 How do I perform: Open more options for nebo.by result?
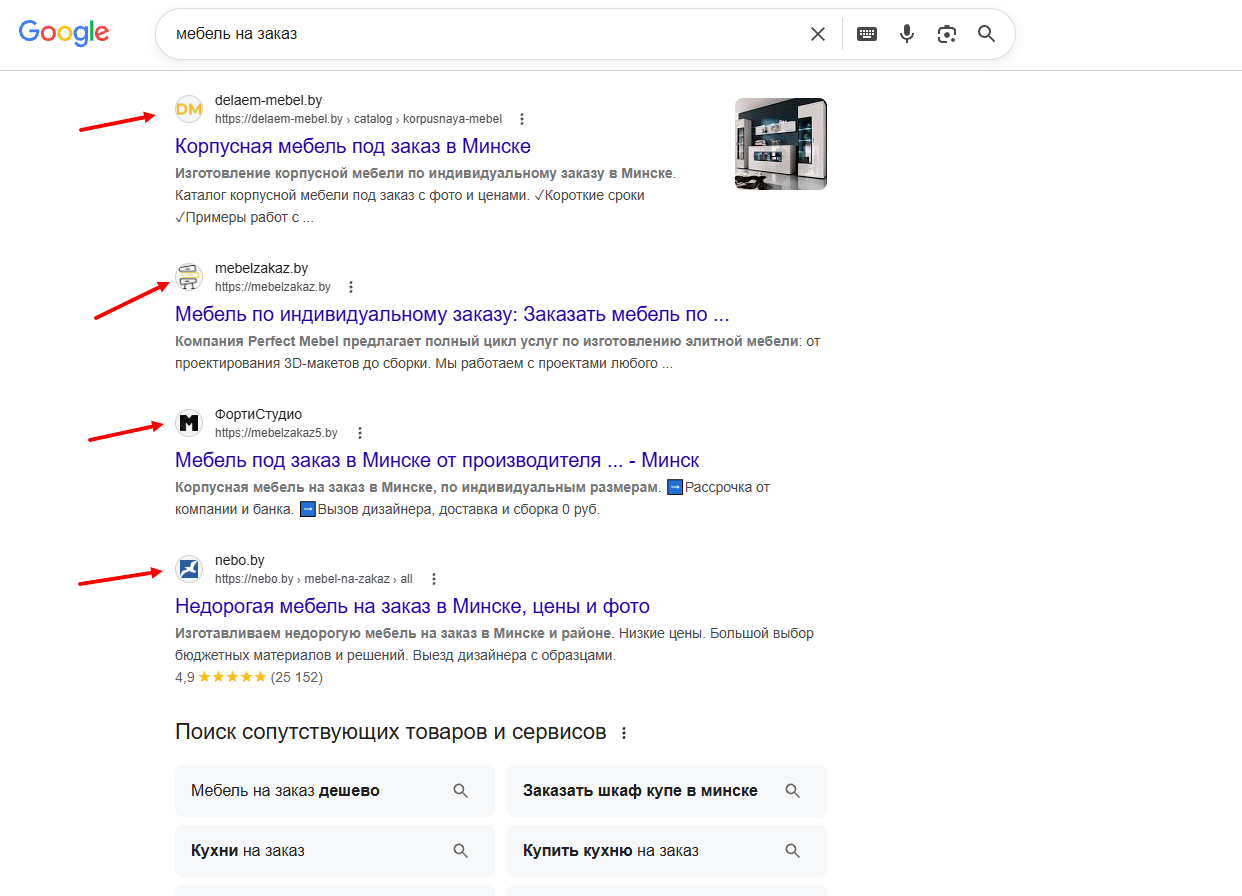point(434,579)
